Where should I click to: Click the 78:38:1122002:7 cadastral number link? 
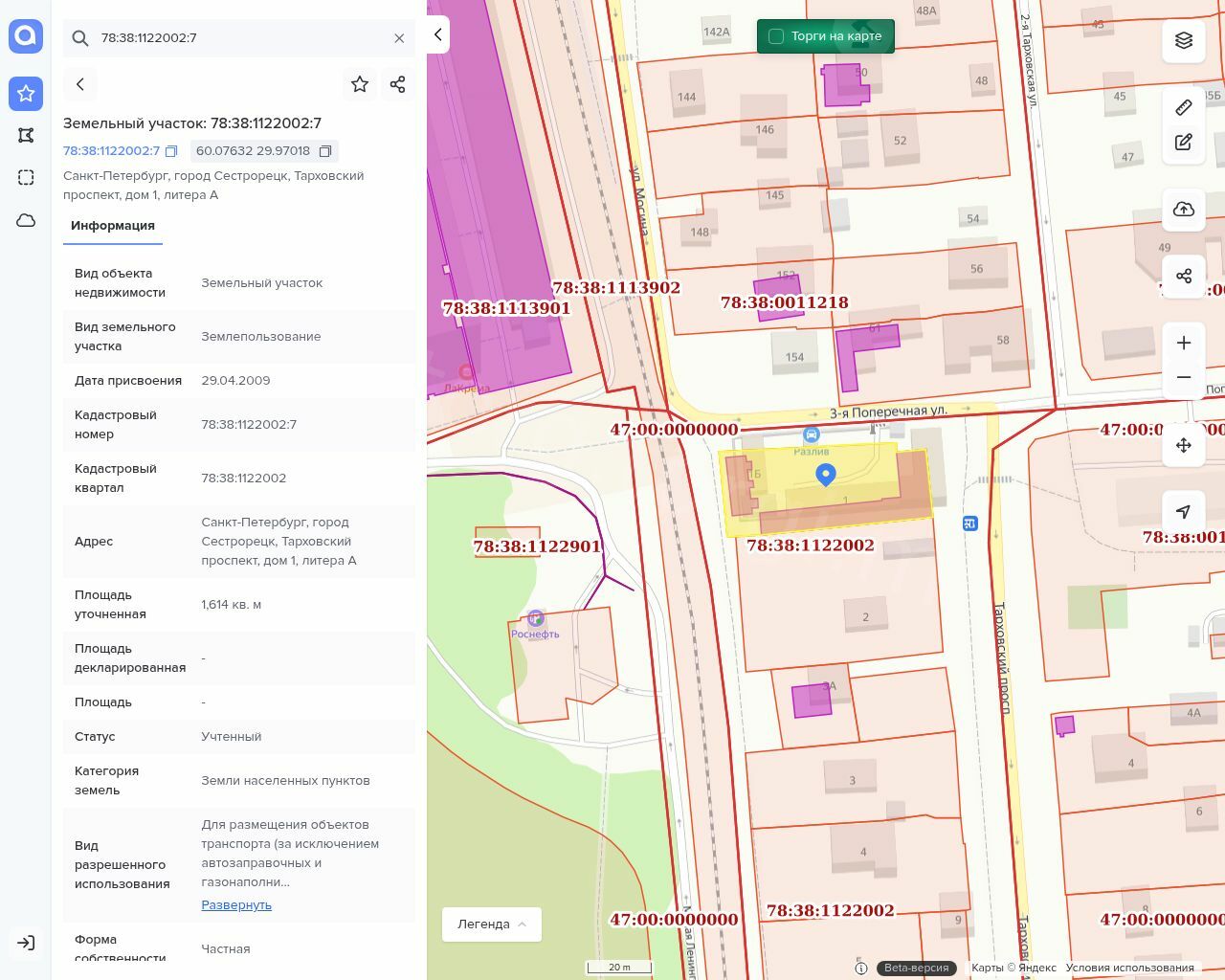(111, 151)
